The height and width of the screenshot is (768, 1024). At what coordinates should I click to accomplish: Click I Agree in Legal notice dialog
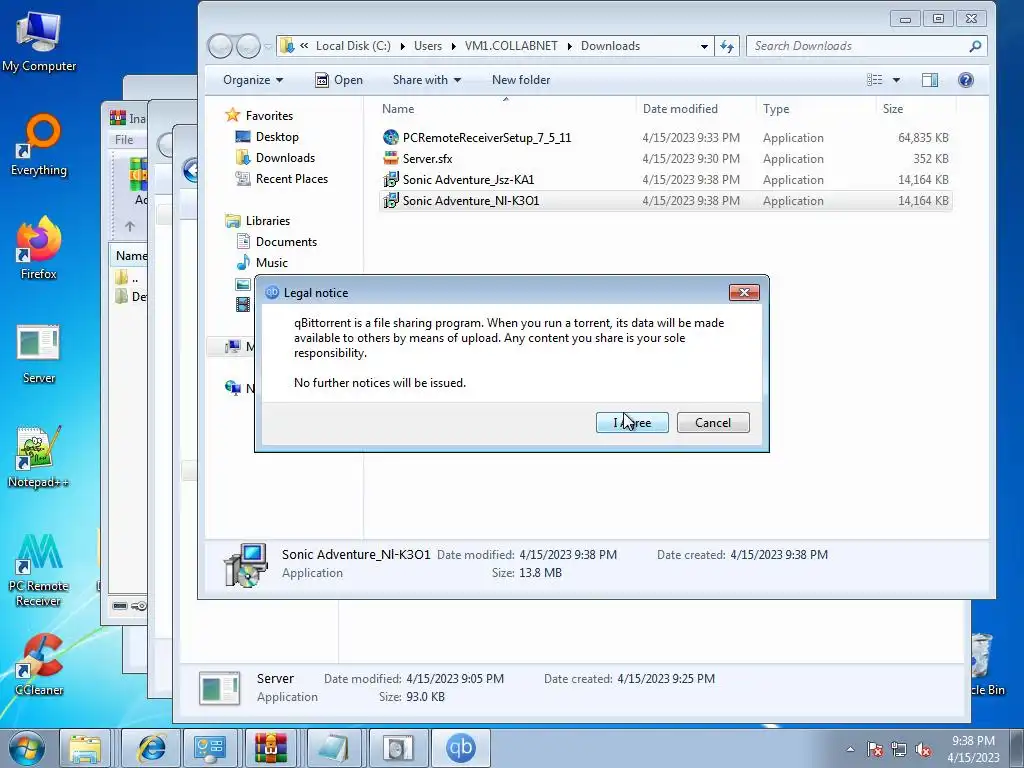[632, 423]
